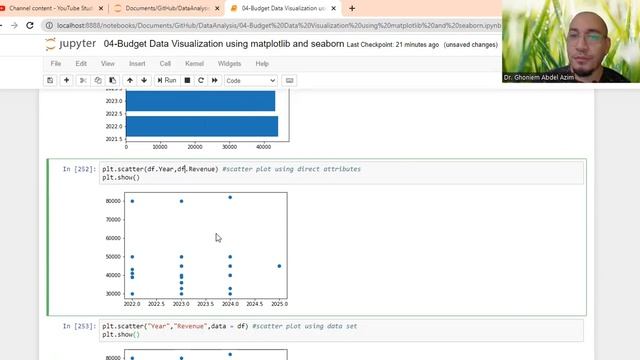640x360 pixels.
Task: Click the localhost address bar
Action: click(x=278, y=25)
